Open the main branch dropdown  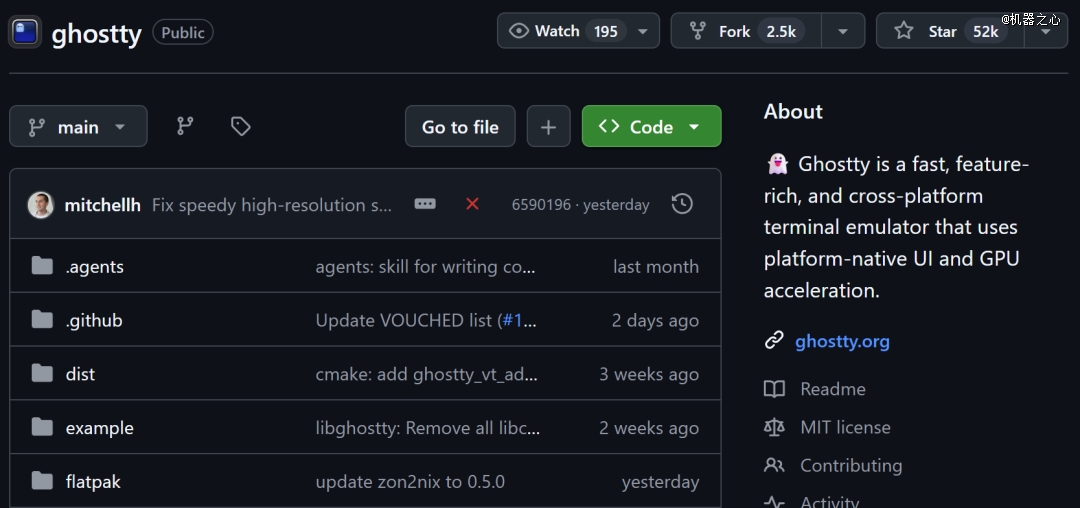pyautogui.click(x=78, y=127)
